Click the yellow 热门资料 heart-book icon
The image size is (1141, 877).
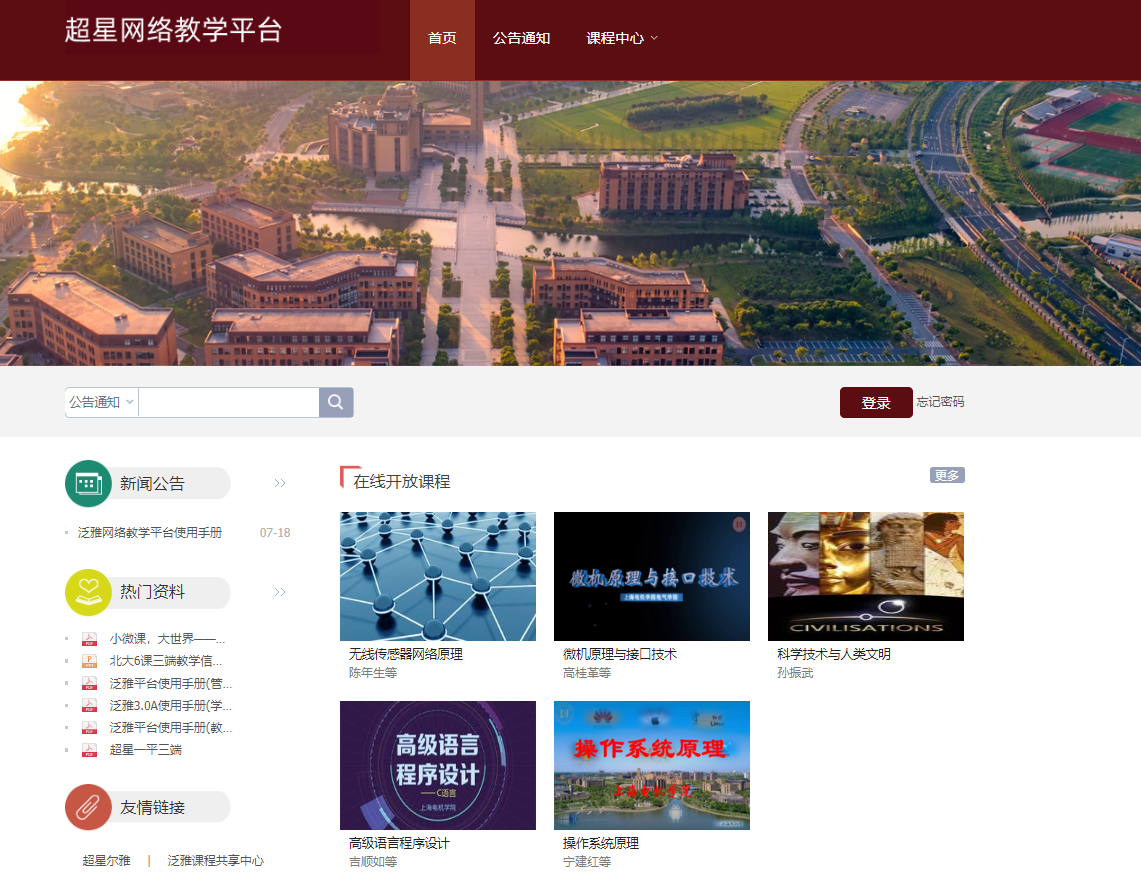[88, 592]
